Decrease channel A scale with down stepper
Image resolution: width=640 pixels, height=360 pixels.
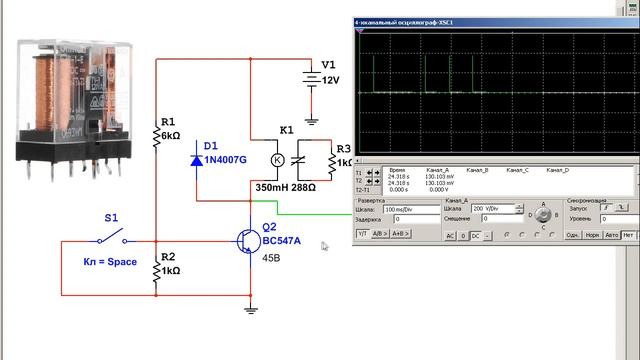click(x=519, y=211)
